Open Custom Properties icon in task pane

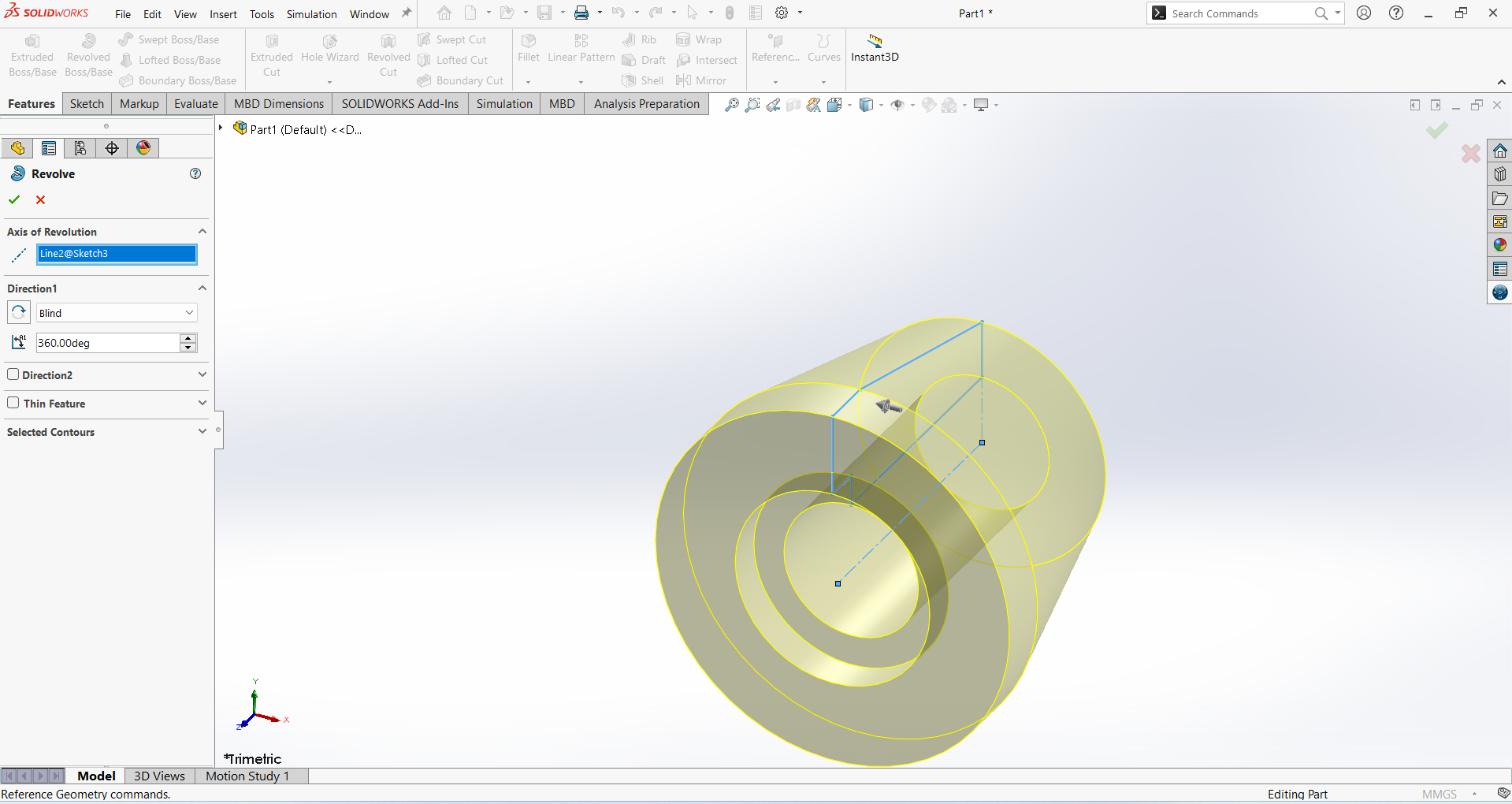[x=1500, y=269]
